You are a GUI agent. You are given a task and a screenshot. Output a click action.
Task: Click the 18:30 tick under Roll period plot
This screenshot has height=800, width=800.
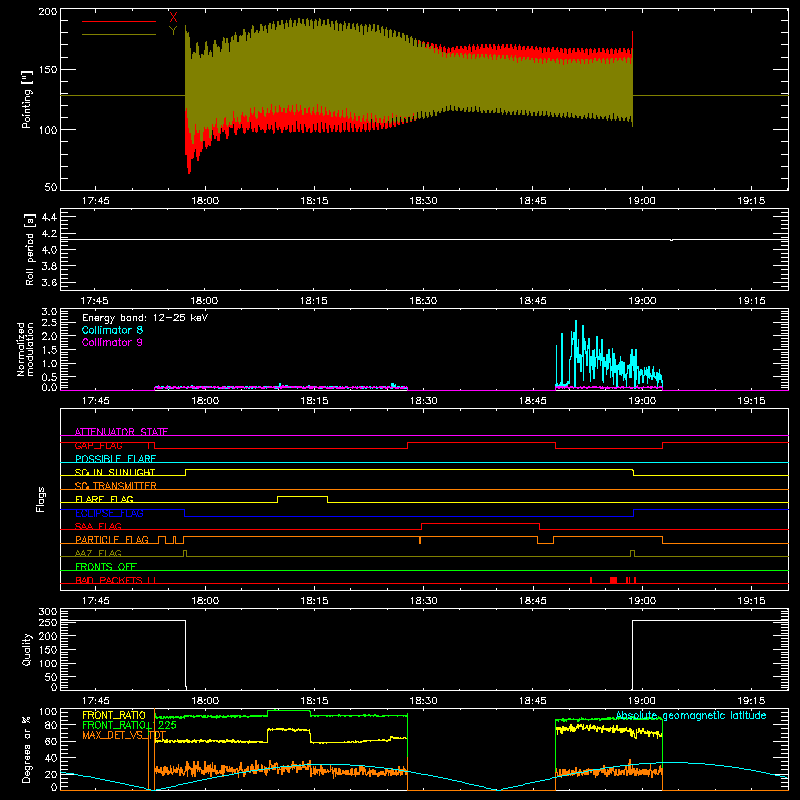pos(423,301)
